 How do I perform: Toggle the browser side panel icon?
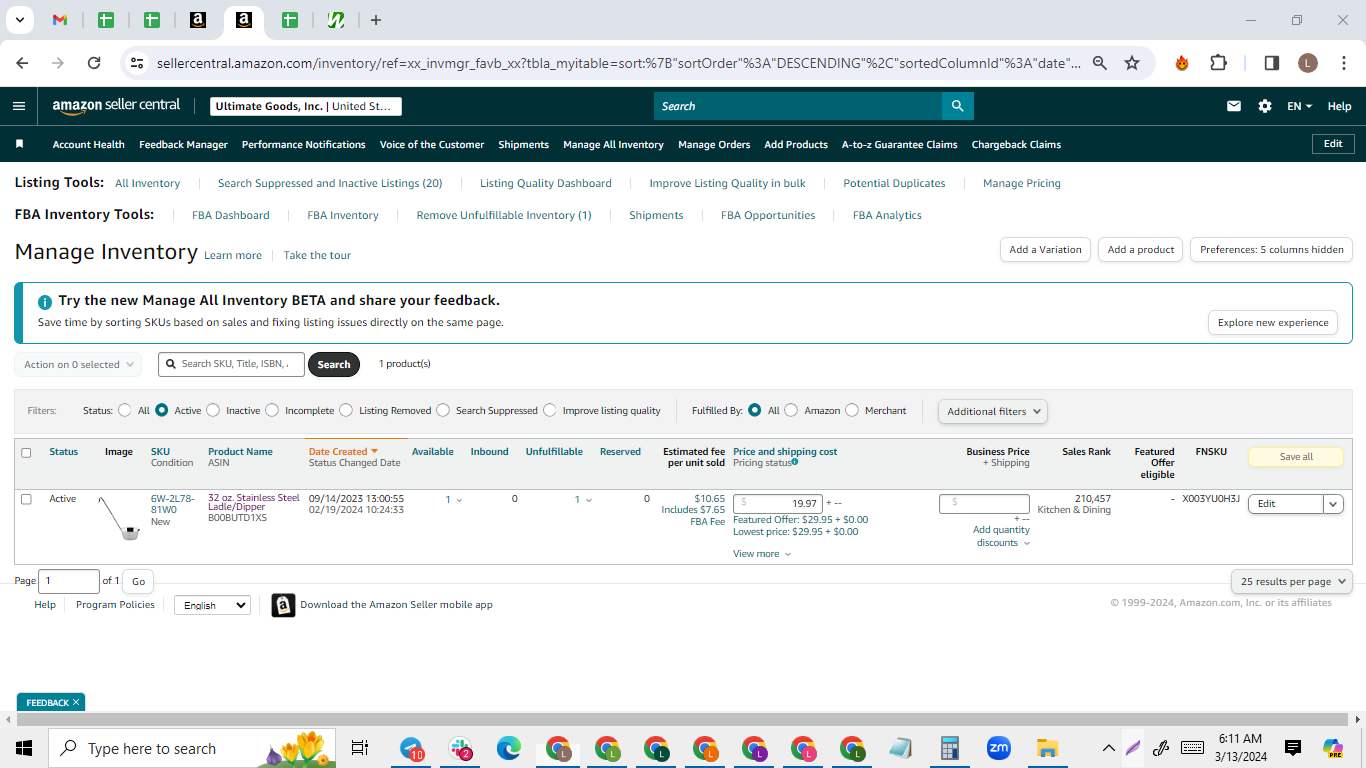1272,63
